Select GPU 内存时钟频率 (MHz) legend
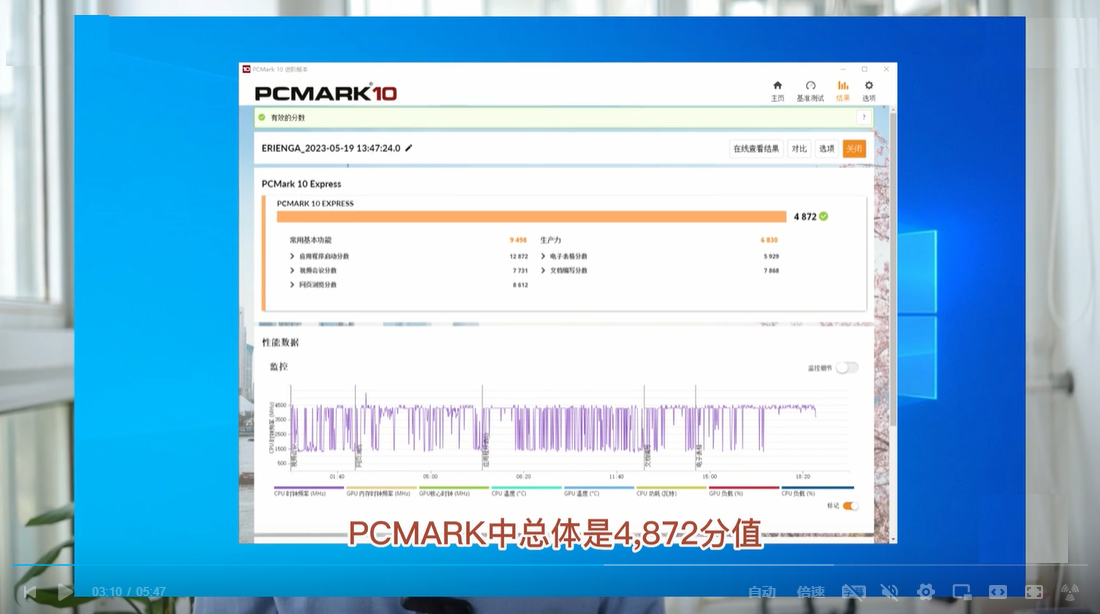Image resolution: width=1100 pixels, height=614 pixels. coord(379,493)
